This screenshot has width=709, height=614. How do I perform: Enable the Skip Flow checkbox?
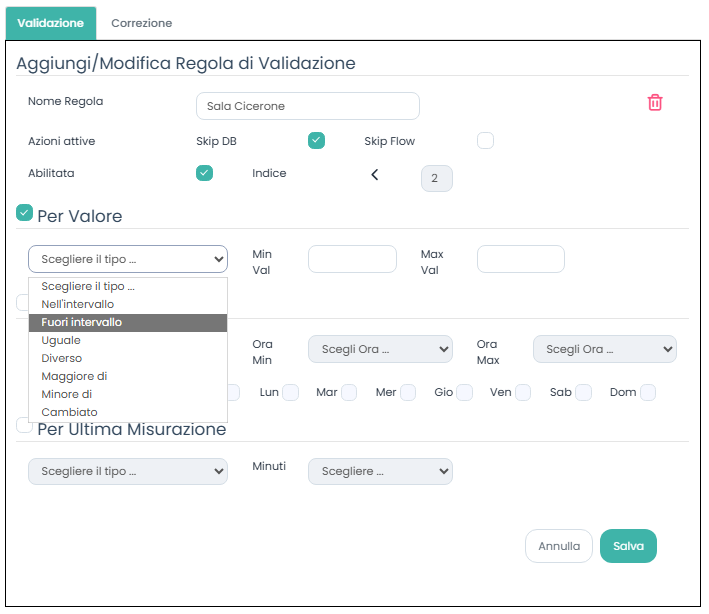tap(485, 141)
